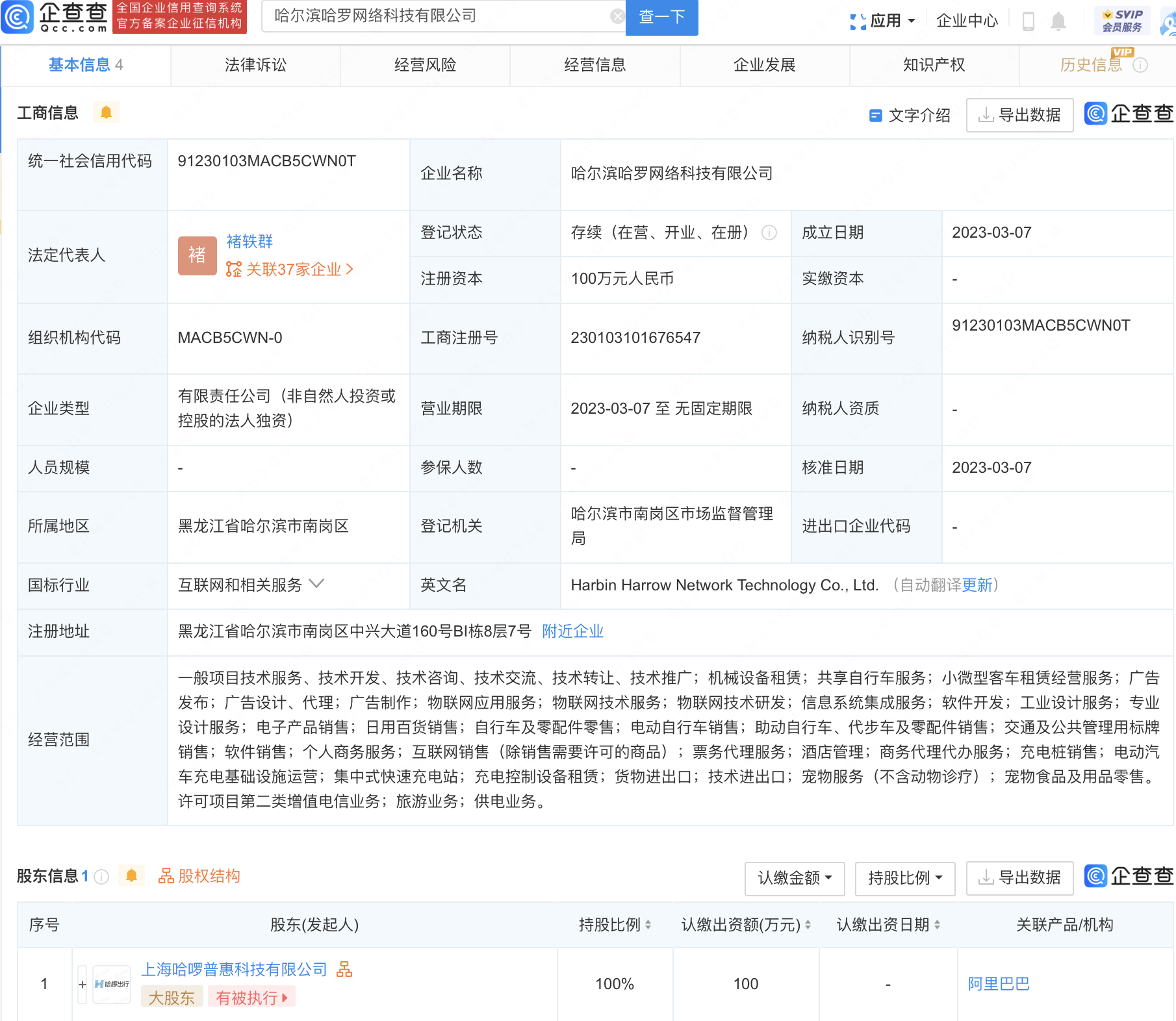The height and width of the screenshot is (1021, 1176).
Task: Open SVIP member services badge
Action: point(1123,21)
